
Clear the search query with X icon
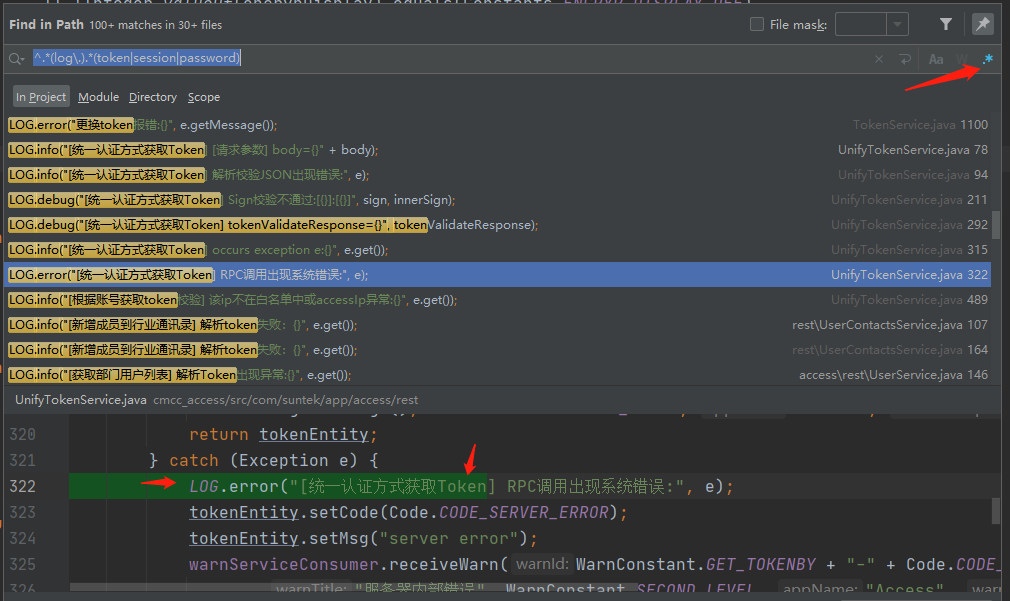pos(879,59)
